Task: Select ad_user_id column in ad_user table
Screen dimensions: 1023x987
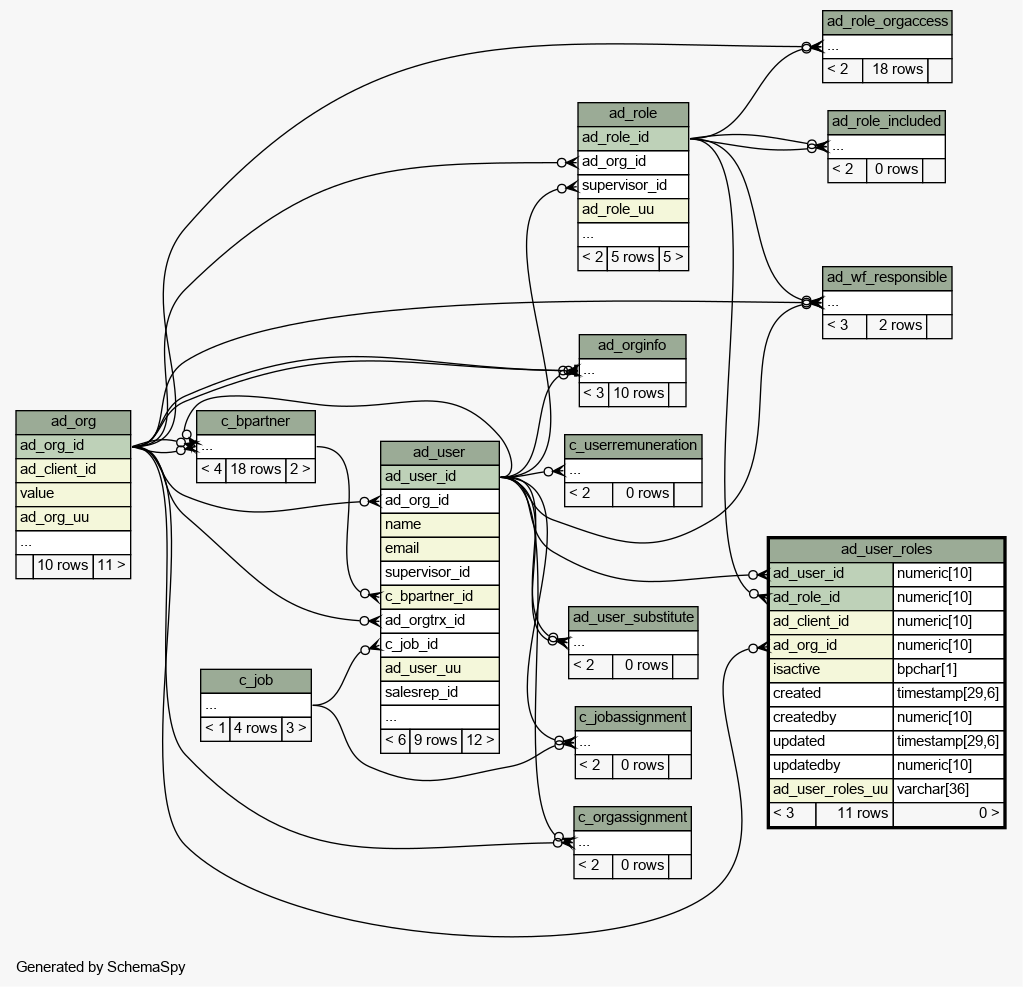Action: pyautogui.click(x=440, y=477)
